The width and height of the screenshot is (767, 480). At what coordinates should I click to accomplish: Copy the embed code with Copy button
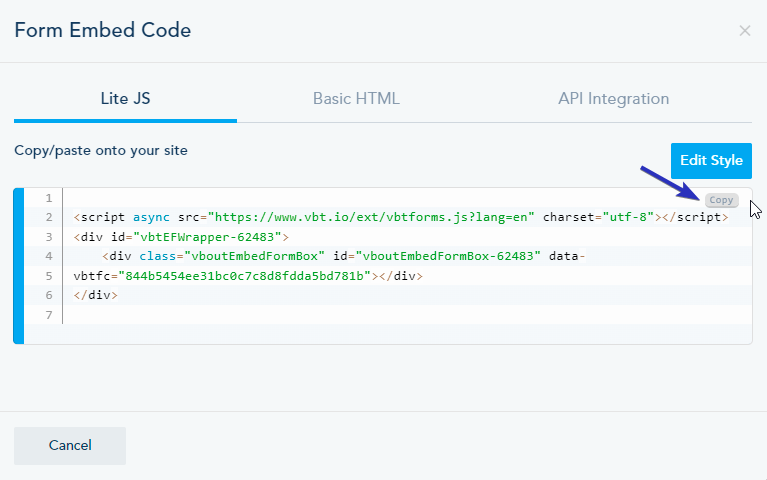coord(722,200)
